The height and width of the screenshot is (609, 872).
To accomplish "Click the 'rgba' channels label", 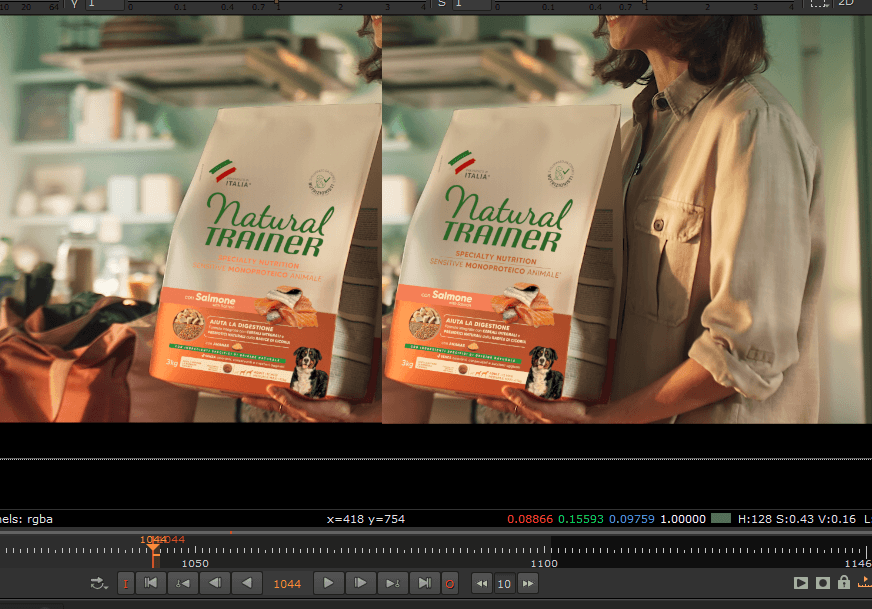I will click(39, 519).
